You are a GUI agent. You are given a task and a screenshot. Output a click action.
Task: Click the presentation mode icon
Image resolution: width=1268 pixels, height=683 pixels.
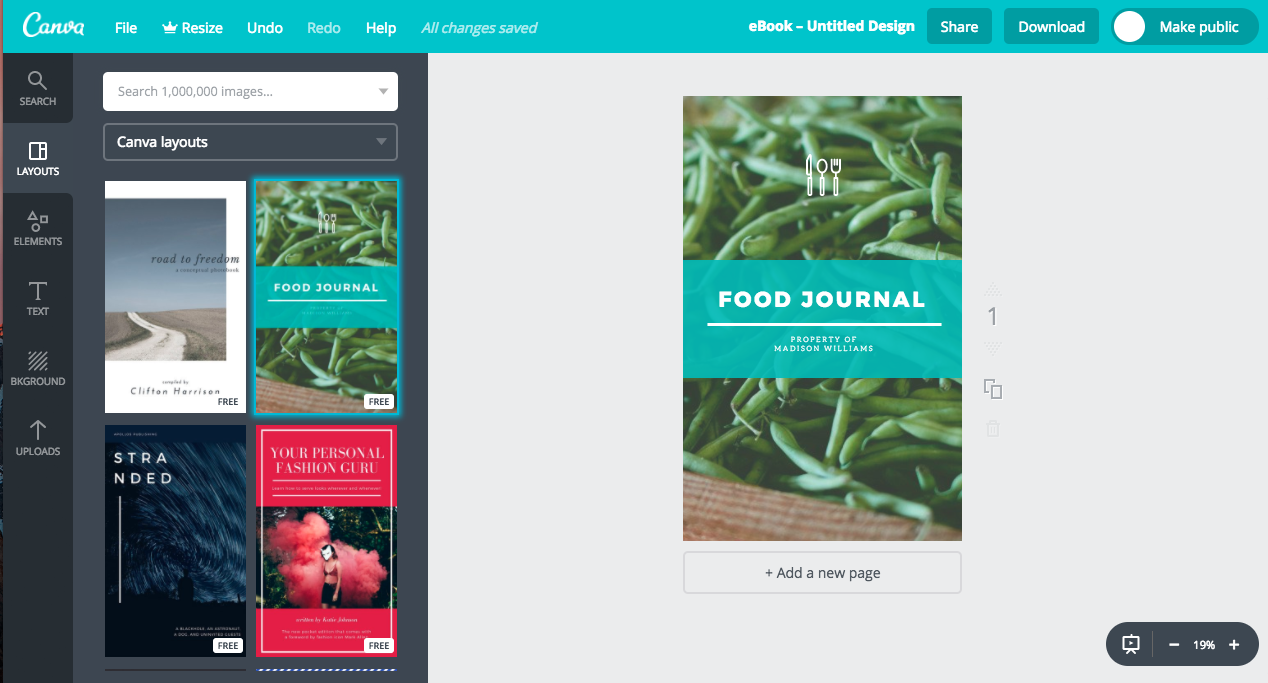pos(1131,645)
